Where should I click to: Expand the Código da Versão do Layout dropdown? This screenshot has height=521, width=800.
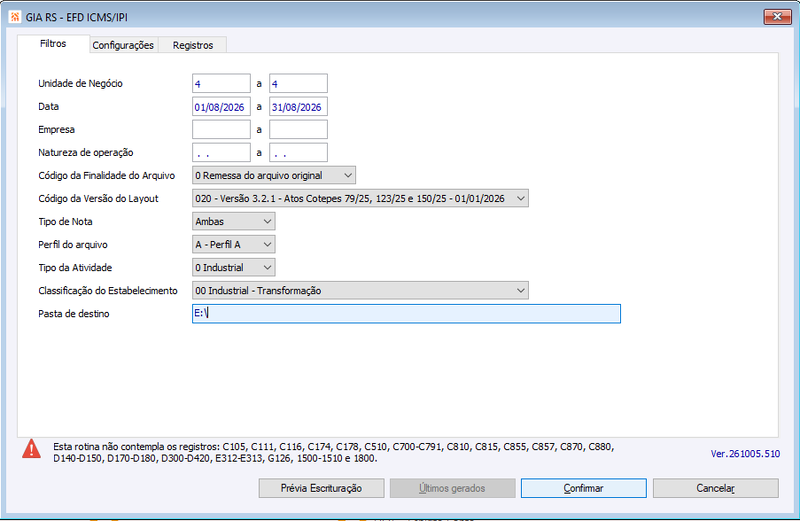(x=360, y=199)
